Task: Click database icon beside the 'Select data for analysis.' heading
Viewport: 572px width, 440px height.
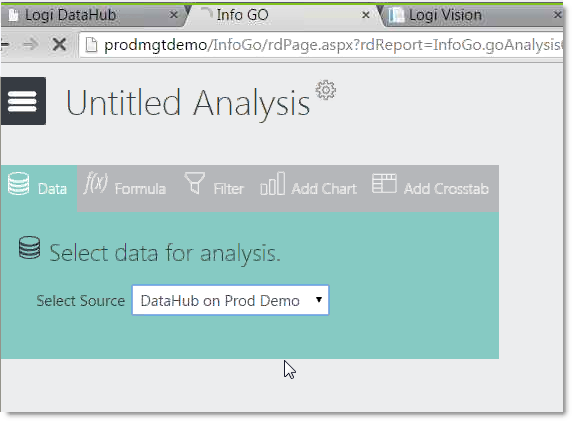Action: (x=30, y=248)
